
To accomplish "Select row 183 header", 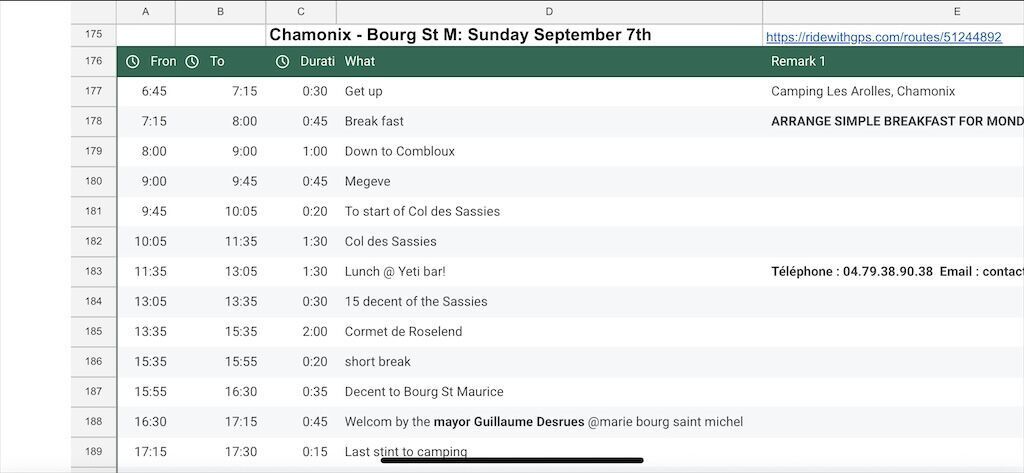I will [94, 272].
